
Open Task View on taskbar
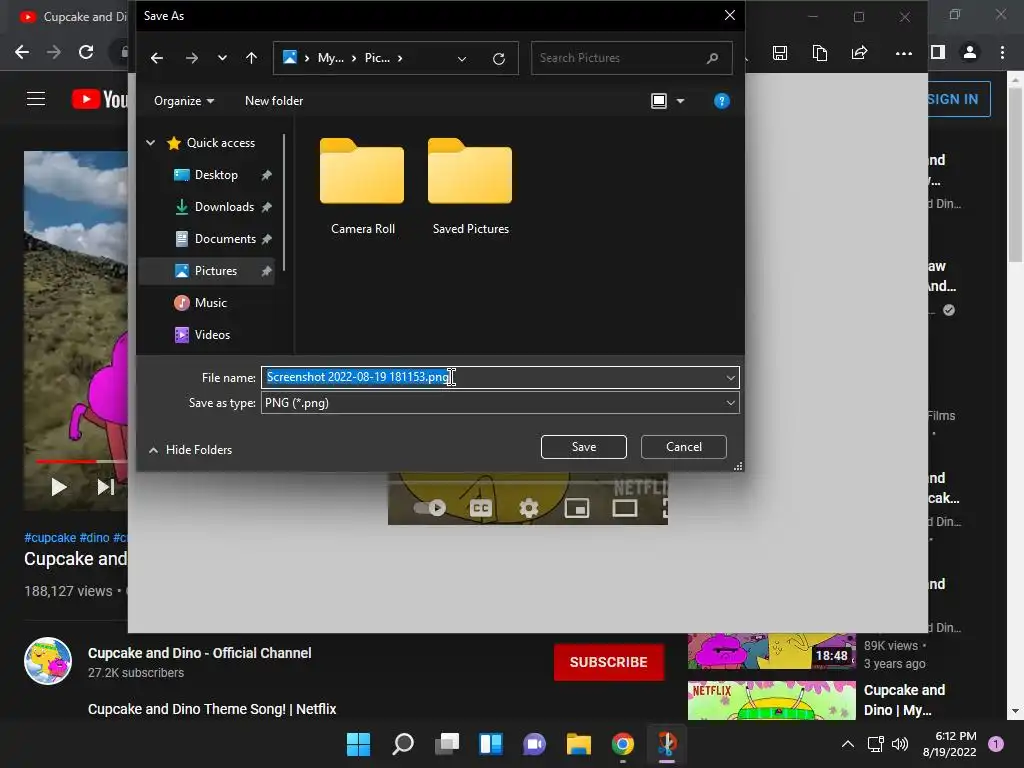[447, 744]
